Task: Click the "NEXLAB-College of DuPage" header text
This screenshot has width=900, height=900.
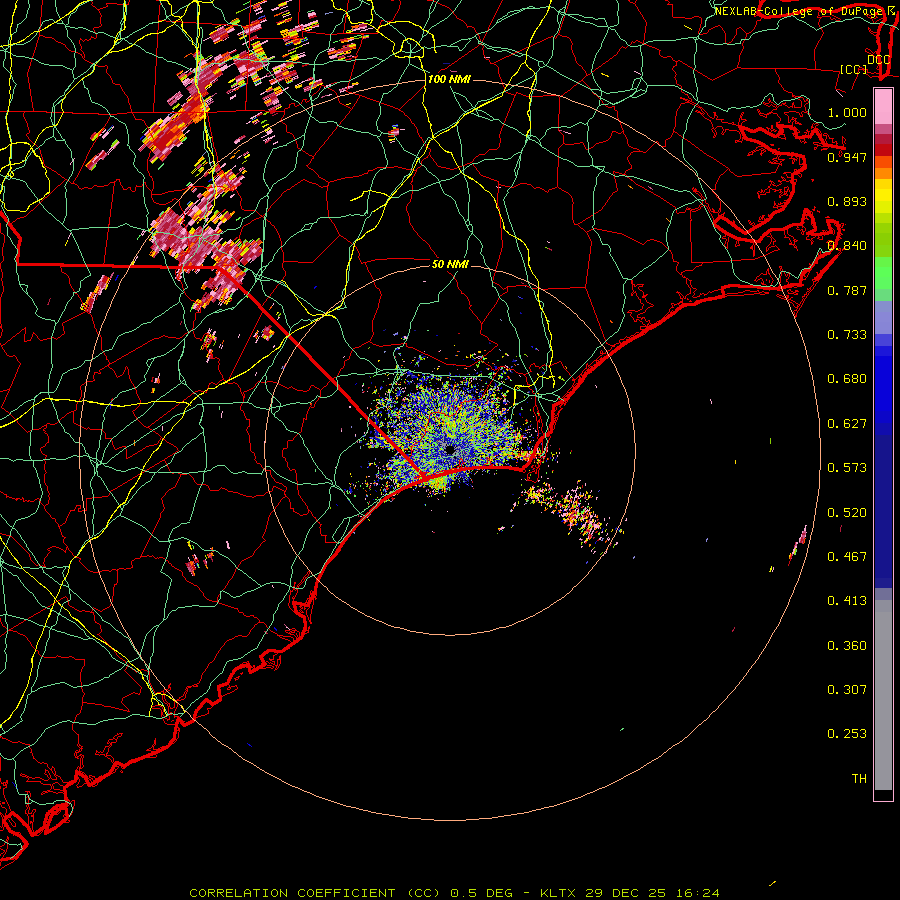Action: click(798, 11)
